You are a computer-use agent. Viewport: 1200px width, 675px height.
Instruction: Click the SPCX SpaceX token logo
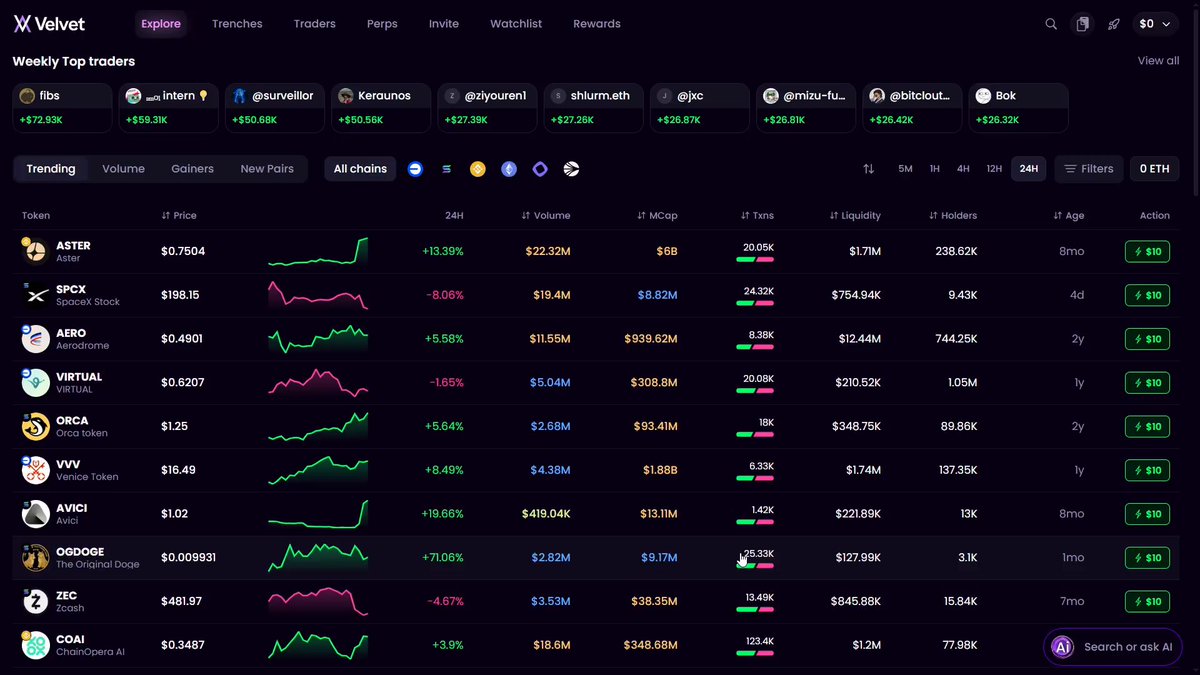[36, 295]
